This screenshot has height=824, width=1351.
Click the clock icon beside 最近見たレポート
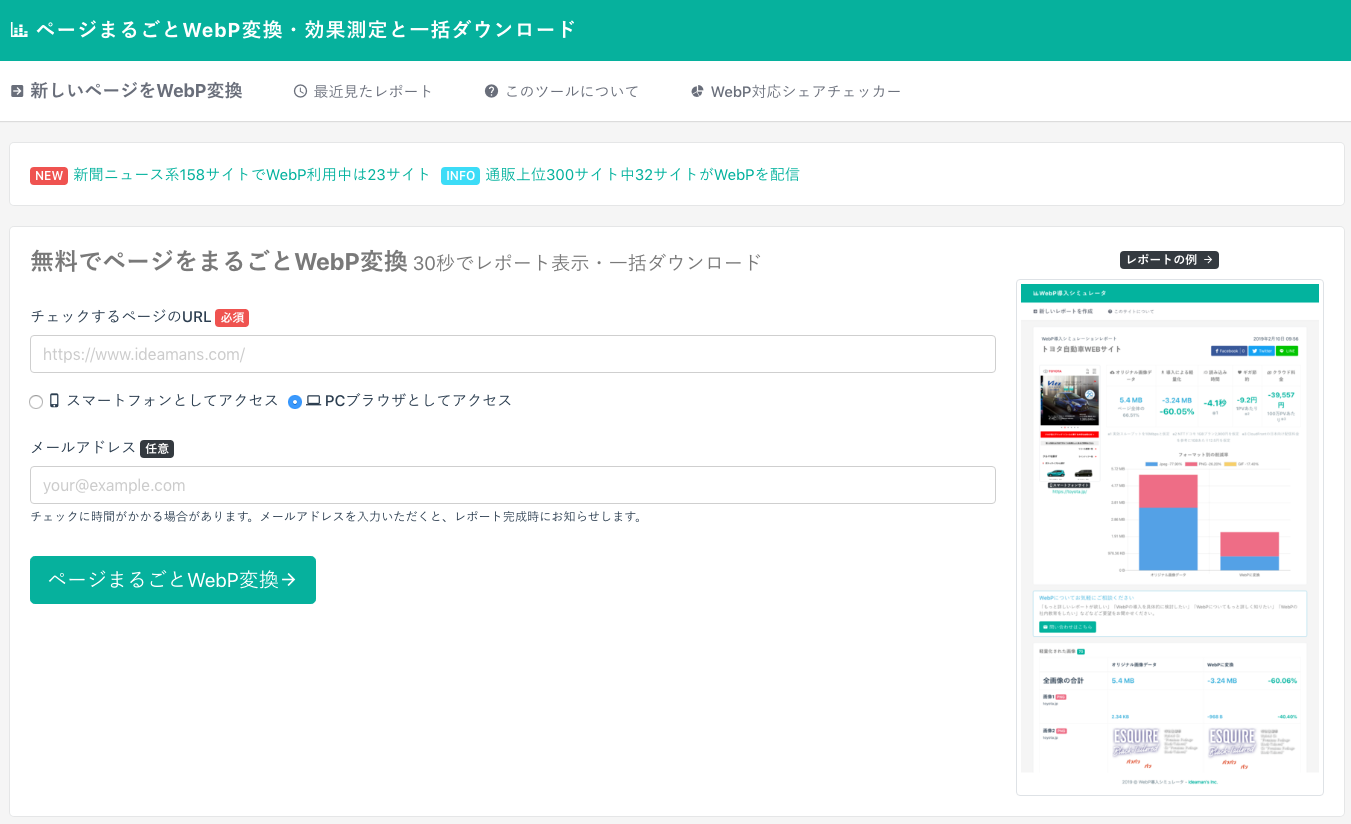[x=300, y=91]
